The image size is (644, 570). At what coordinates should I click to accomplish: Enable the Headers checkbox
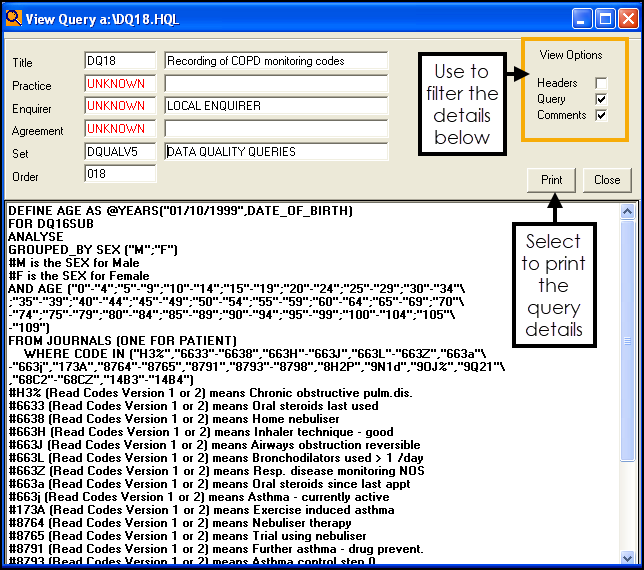601,83
